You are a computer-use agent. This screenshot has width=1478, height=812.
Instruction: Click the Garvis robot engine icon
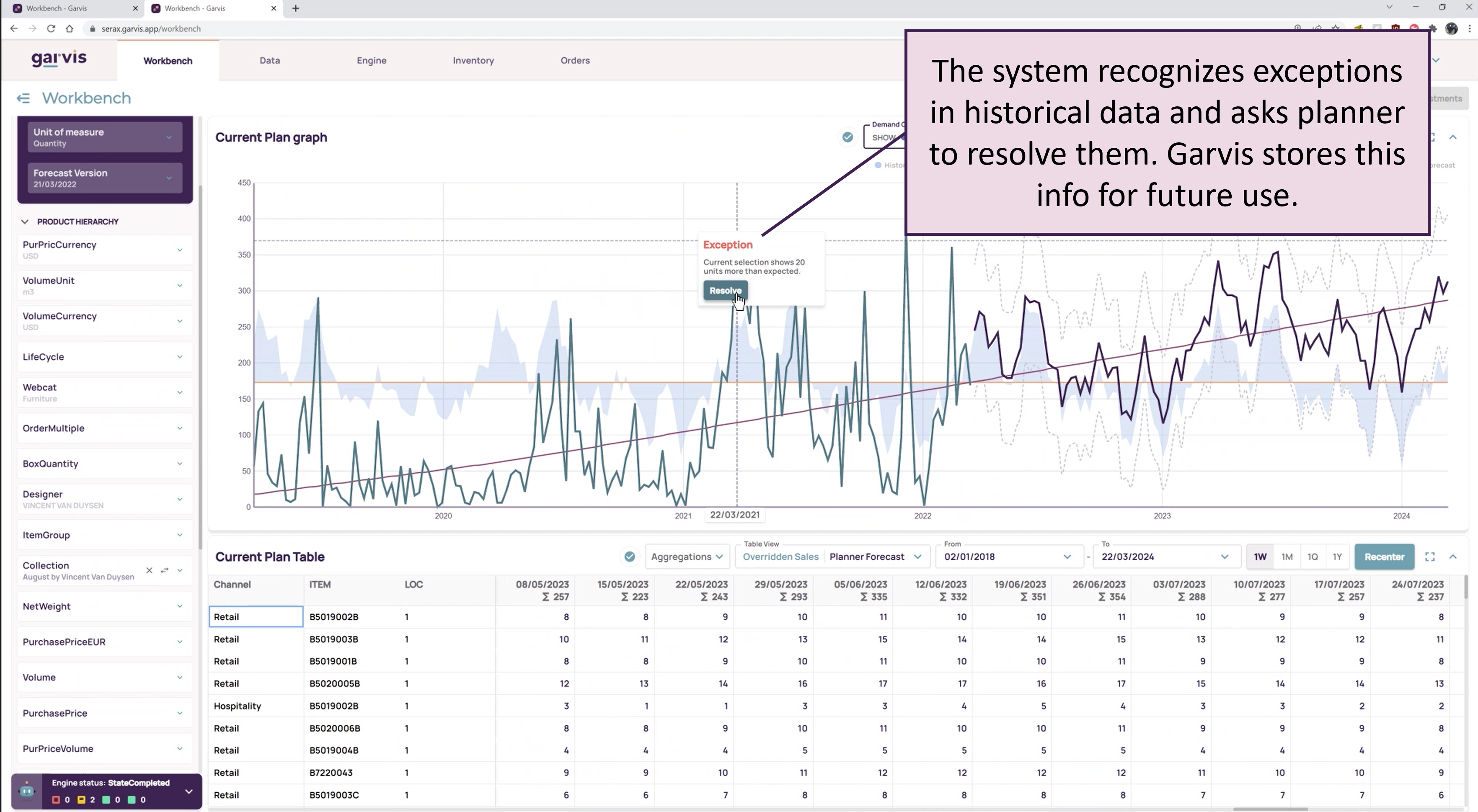pos(26,791)
